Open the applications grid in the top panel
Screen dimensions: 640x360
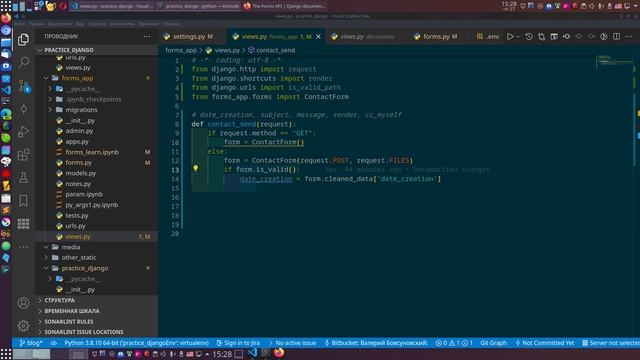coord(6,6)
